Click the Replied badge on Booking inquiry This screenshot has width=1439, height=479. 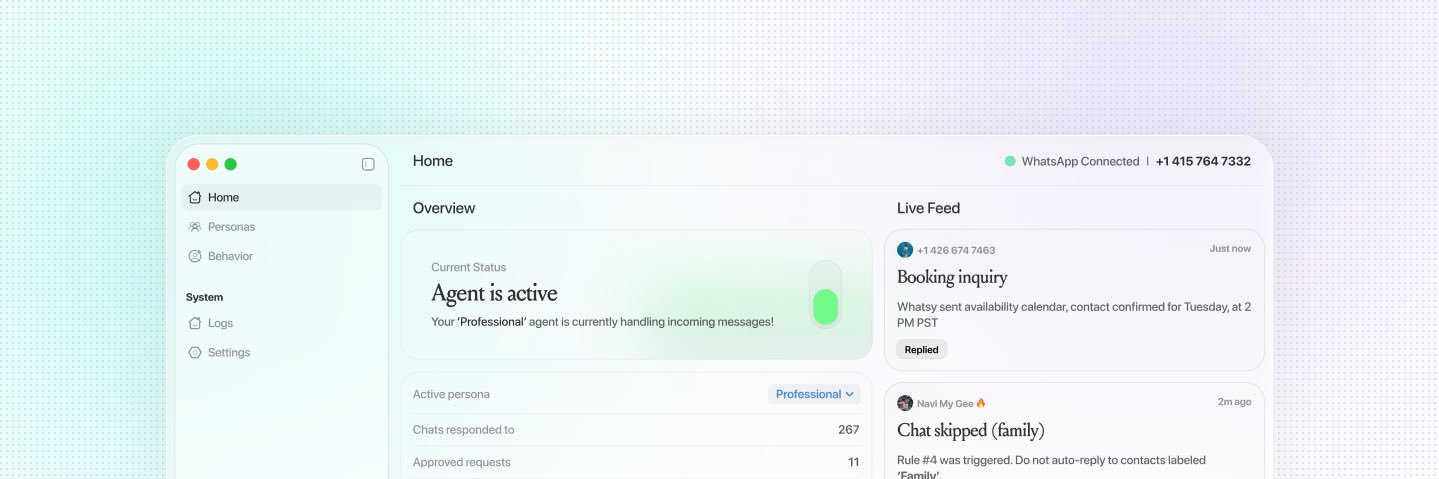(x=922, y=350)
